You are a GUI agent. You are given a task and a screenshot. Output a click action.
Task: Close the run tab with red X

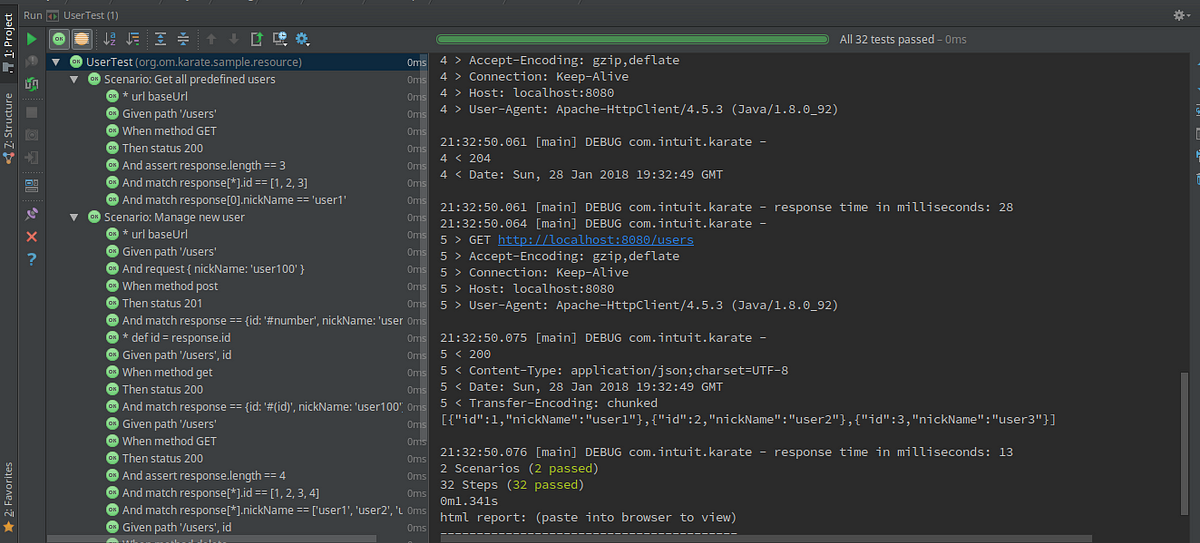(32, 237)
